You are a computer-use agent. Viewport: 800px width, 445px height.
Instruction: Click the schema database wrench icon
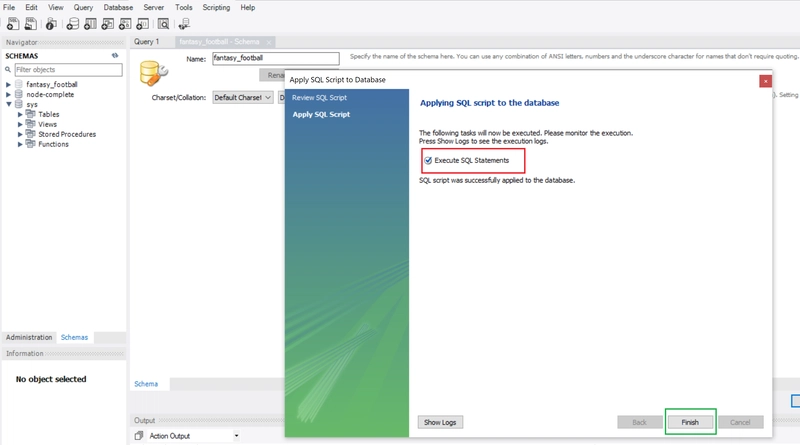(x=153, y=73)
